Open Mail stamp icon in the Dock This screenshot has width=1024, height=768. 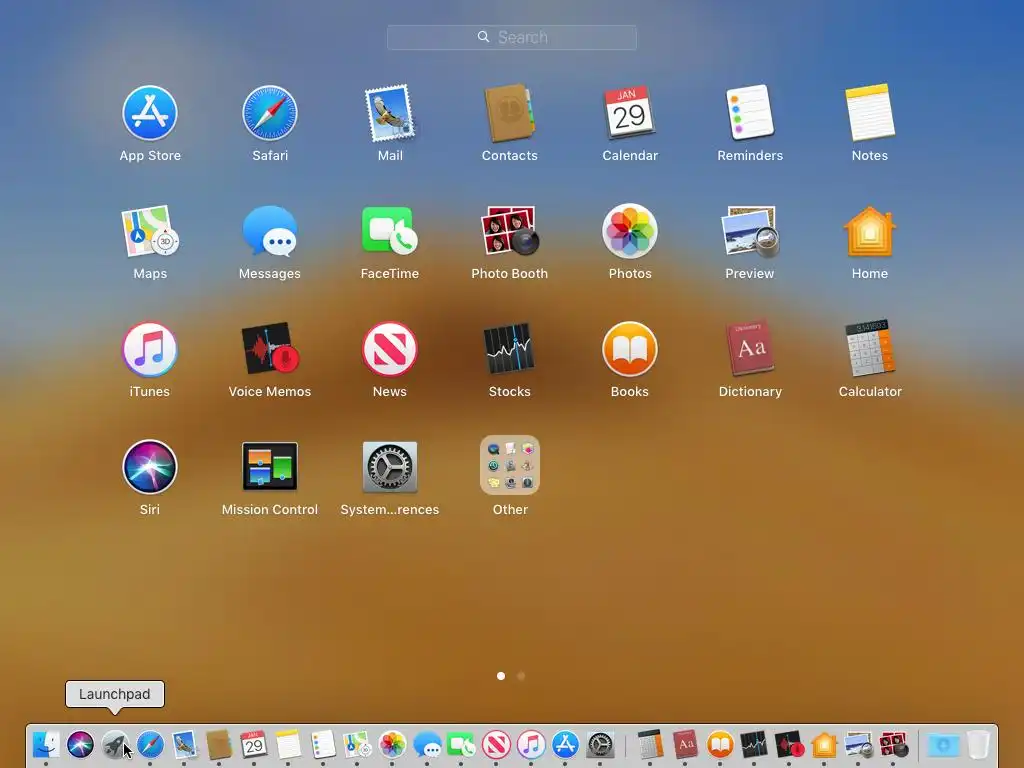184,744
